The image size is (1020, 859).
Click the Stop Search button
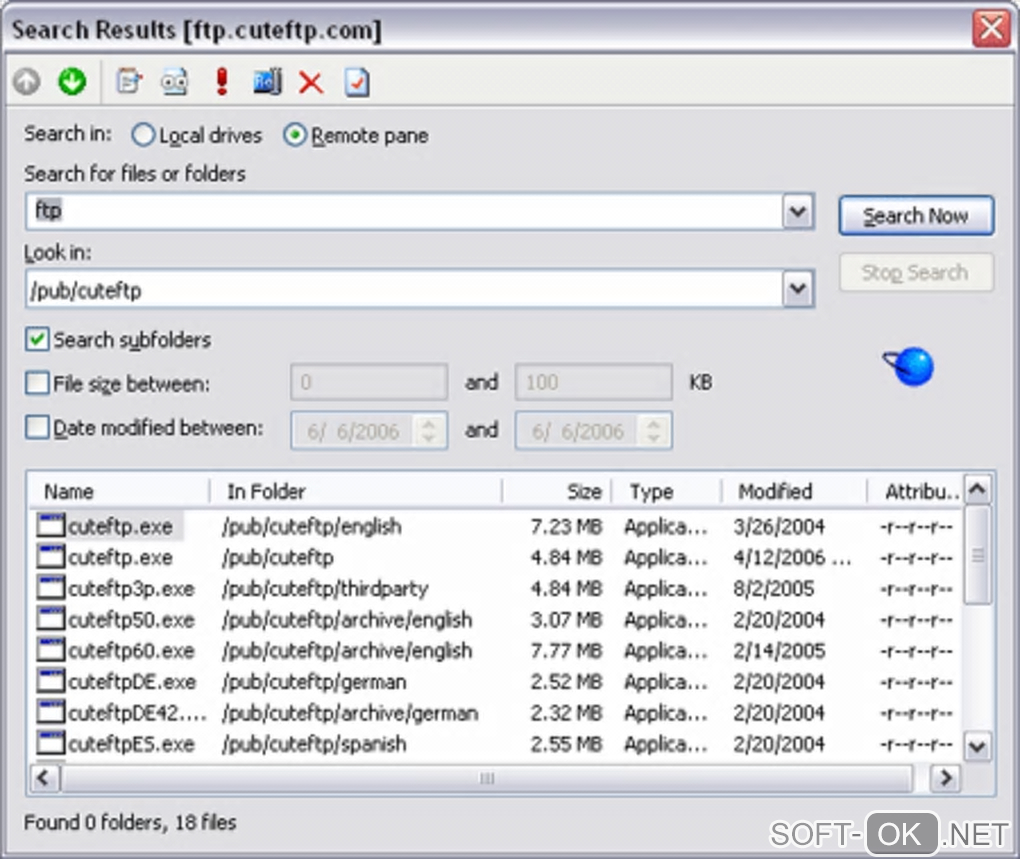click(x=916, y=272)
